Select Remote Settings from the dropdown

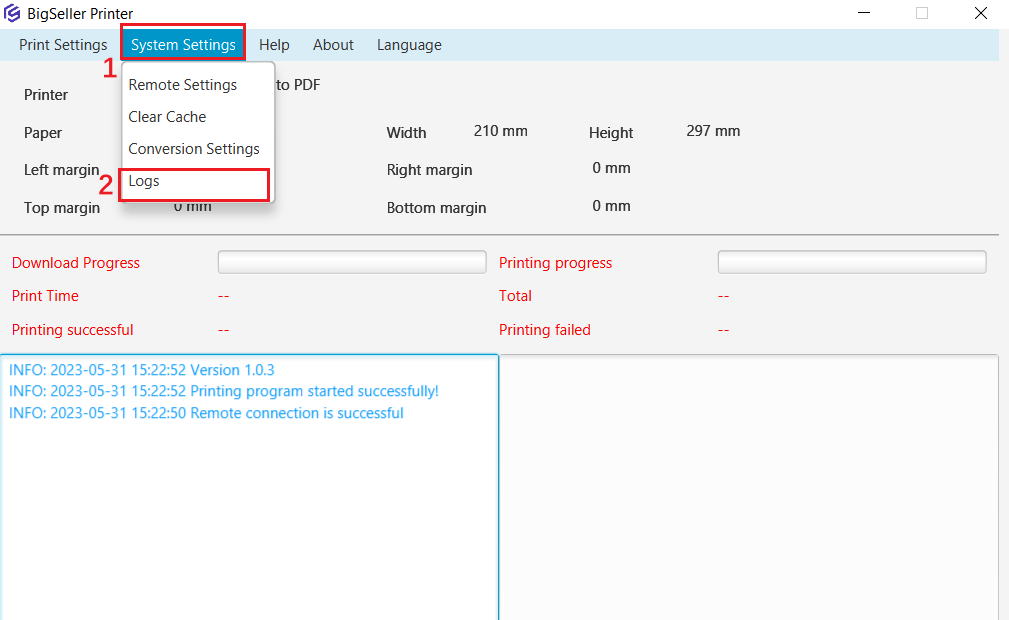pyautogui.click(x=198, y=85)
